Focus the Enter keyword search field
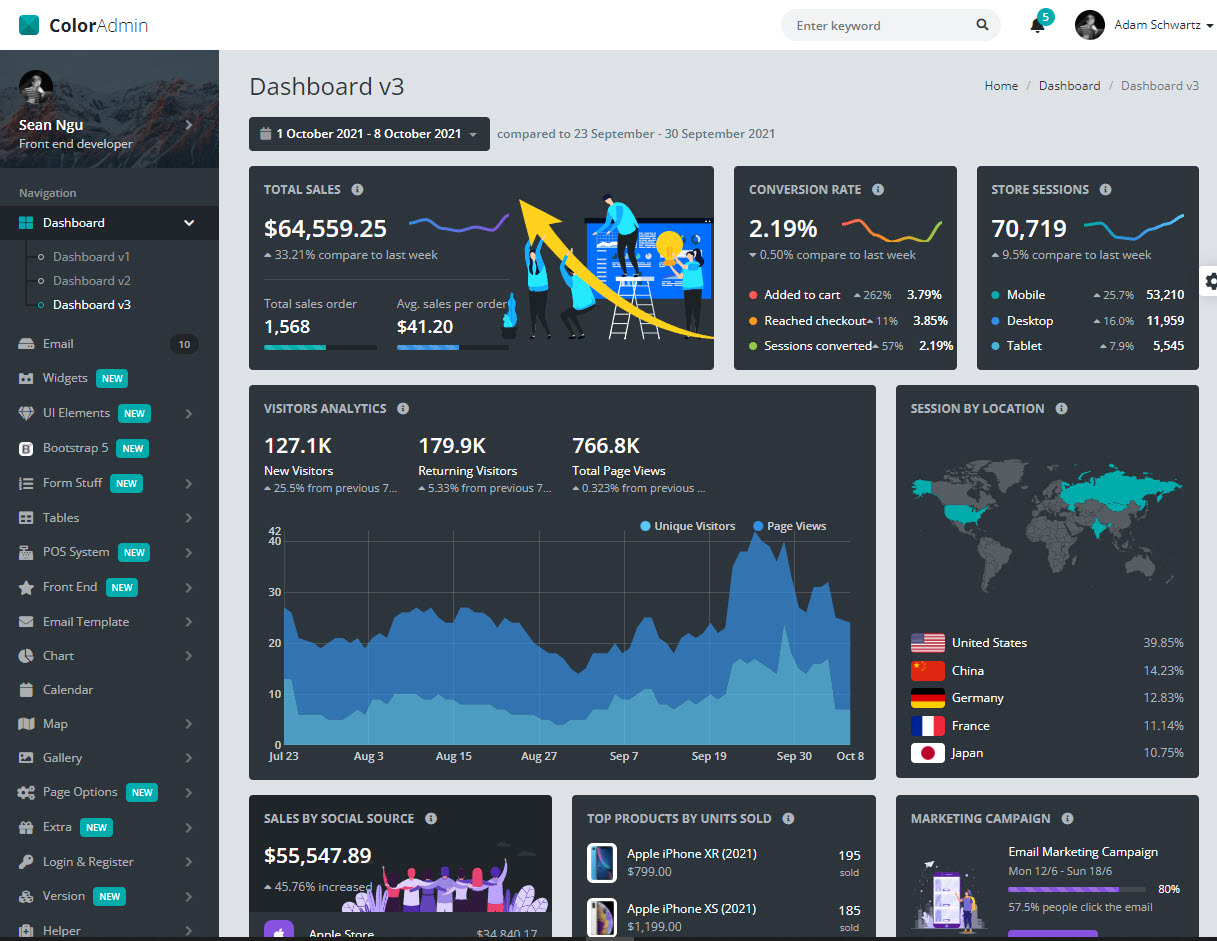 pos(880,25)
